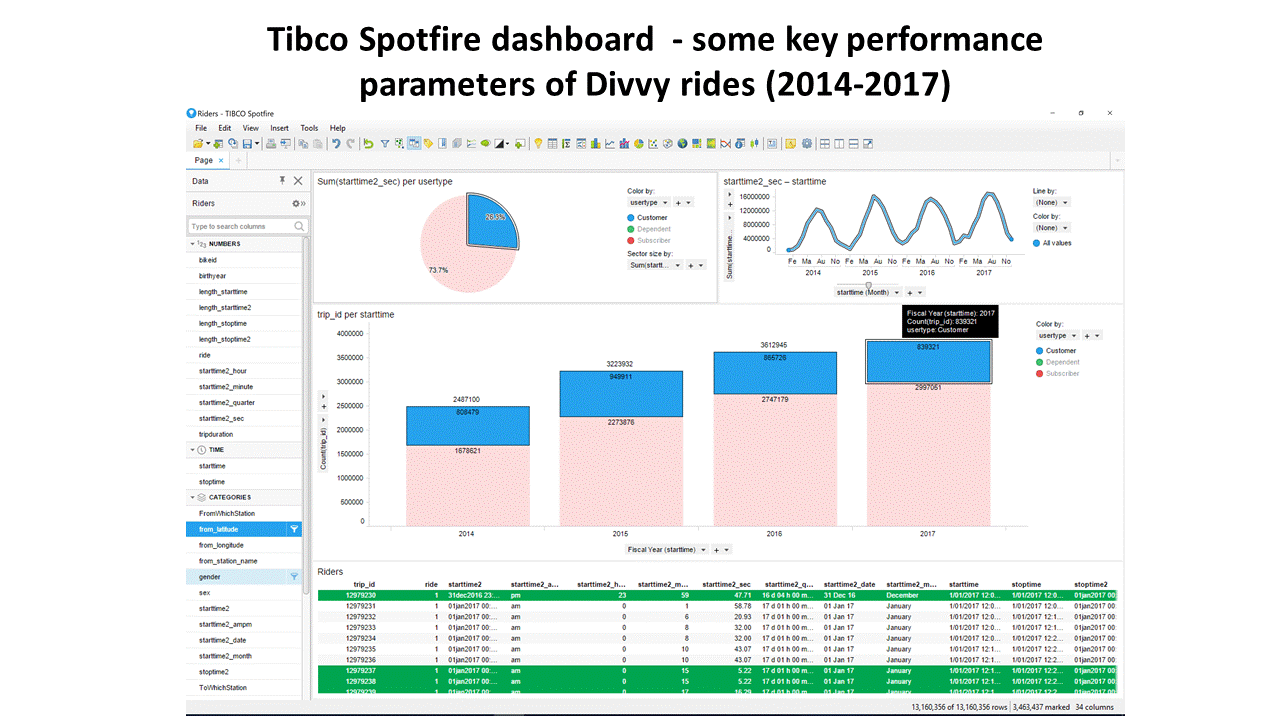Insert a pie chart from the toolbar
This screenshot has width=1280, height=720.
coord(638,143)
